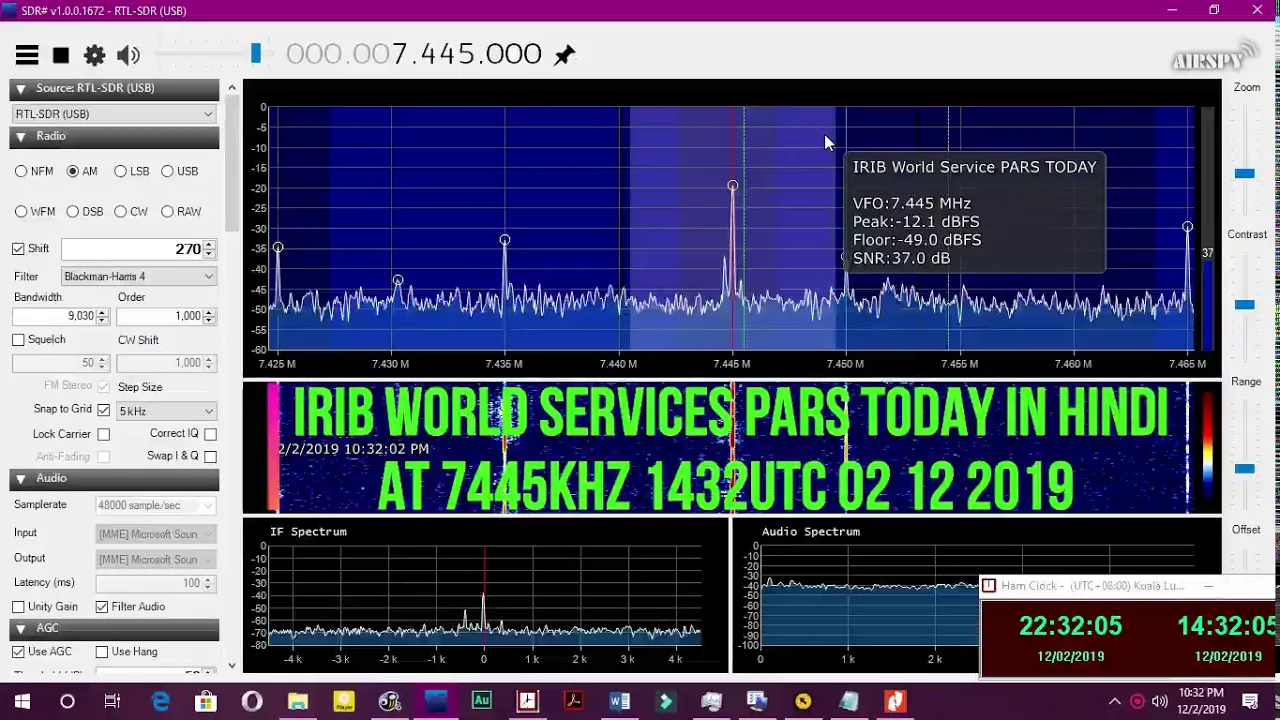Open the audio Output device dropdown
Screen dimensions: 1280x720
(156, 559)
